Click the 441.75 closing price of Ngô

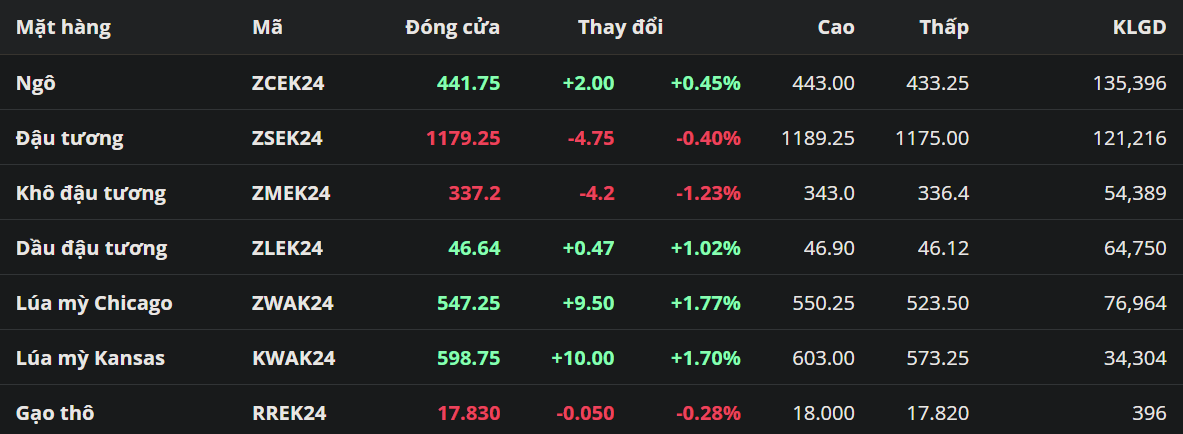point(468,83)
